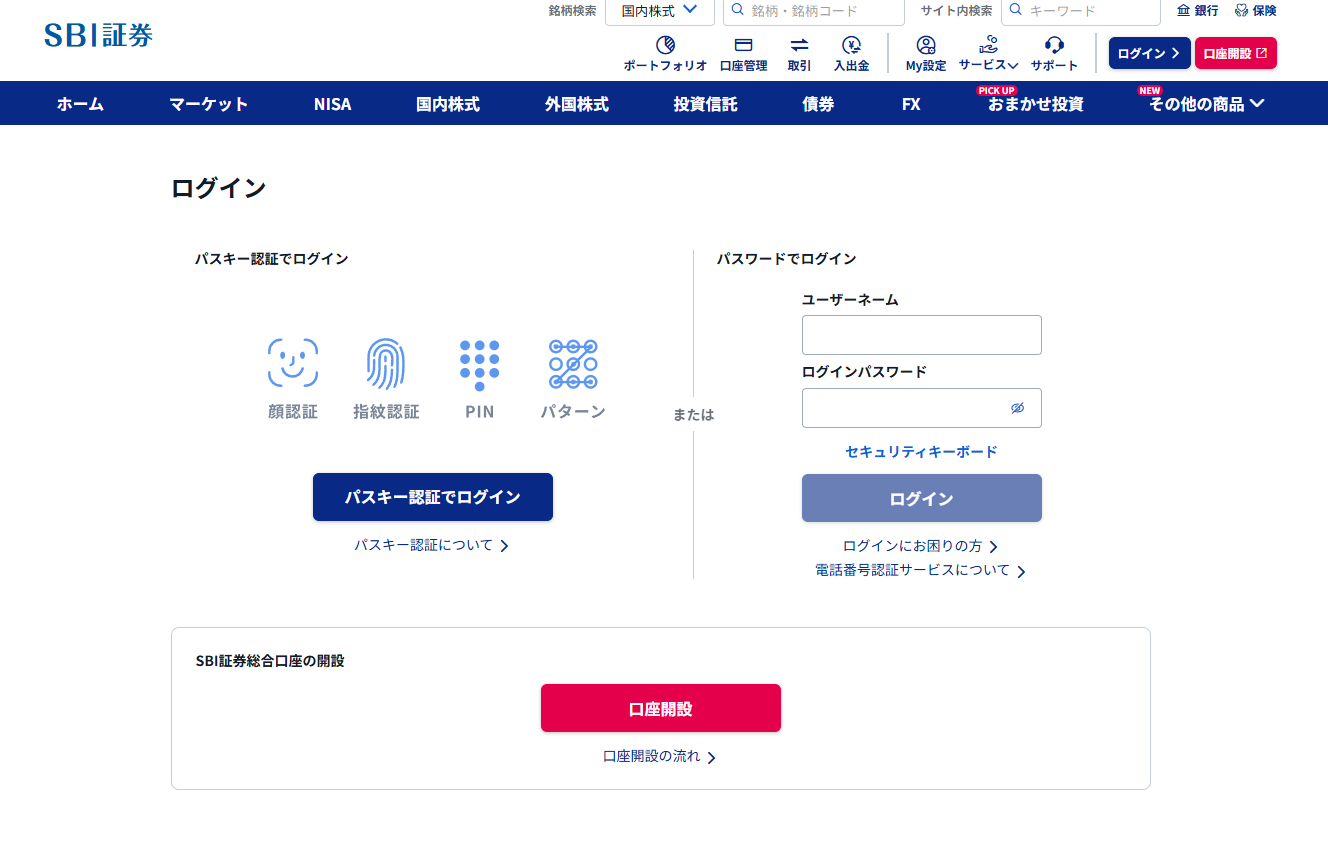Screen dimensions: 1328x843
Task: Toggle password visibility eye icon
Action: coord(1018,408)
